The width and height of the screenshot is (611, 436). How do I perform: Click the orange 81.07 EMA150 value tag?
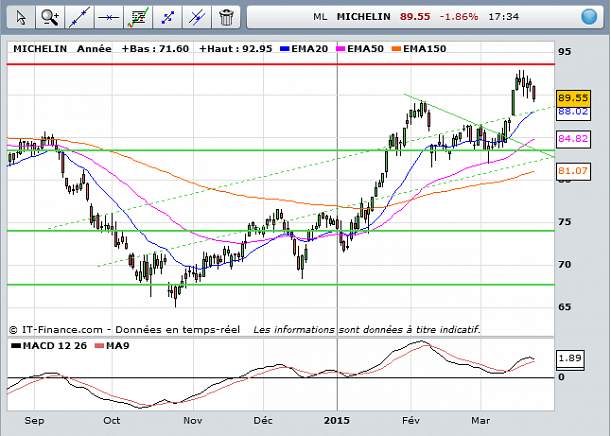click(x=573, y=171)
